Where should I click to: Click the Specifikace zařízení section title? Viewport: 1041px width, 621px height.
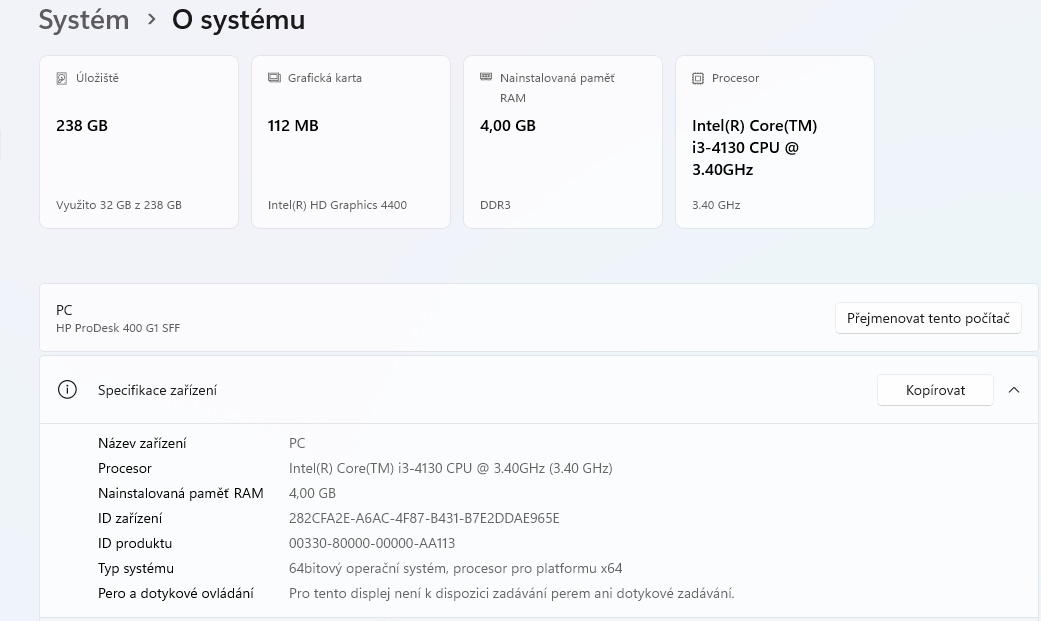tap(157, 390)
